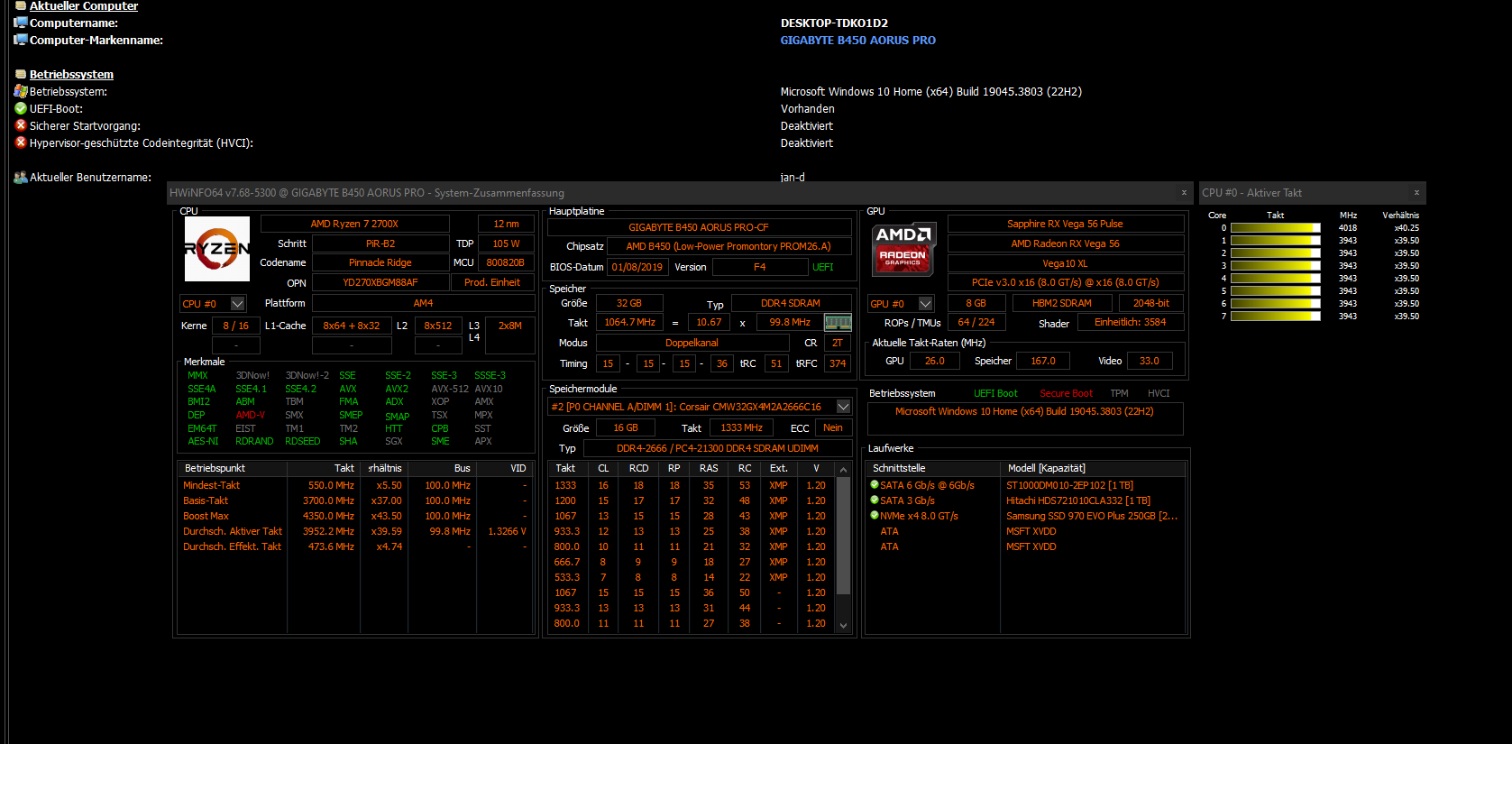Click the GPU name field Sapphire RX Vega 56 Pulse

click(1065, 224)
